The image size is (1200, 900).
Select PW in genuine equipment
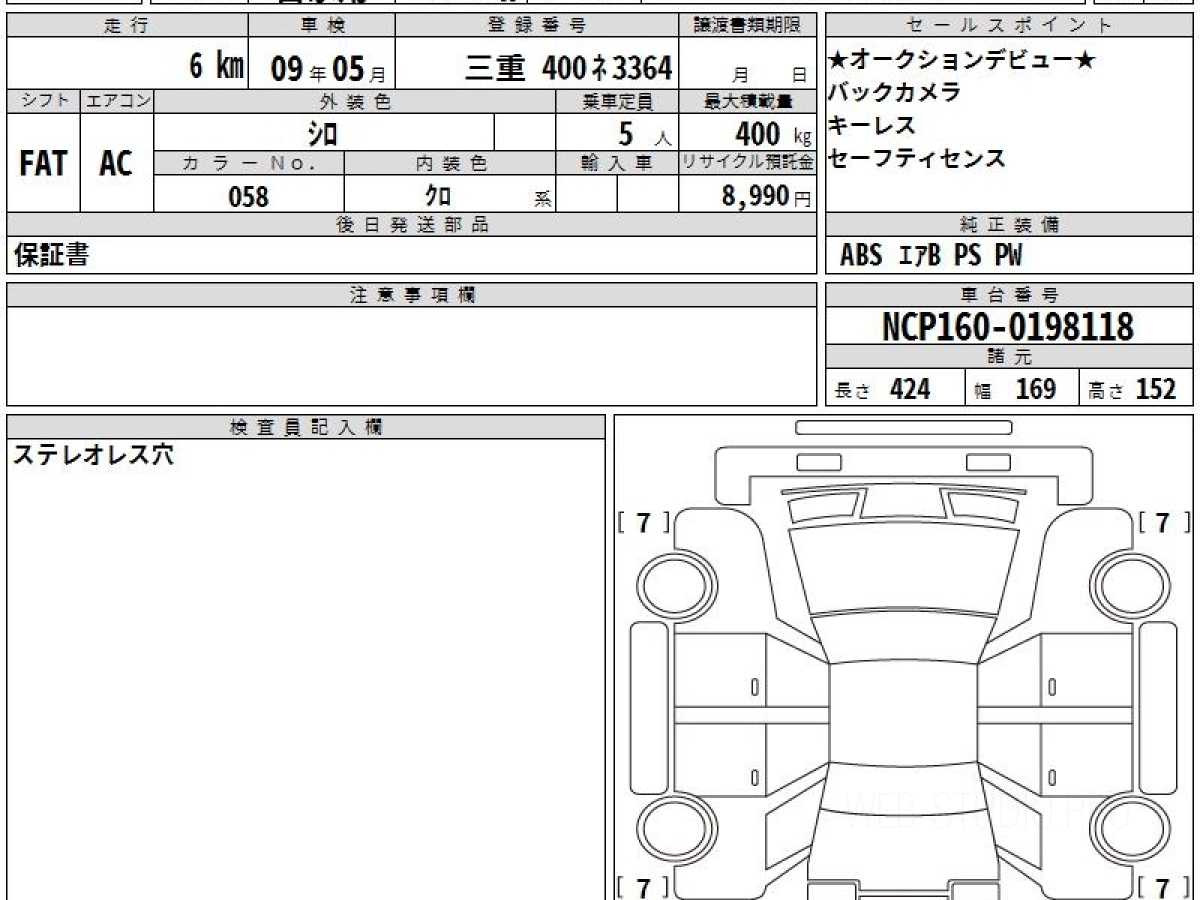[1008, 256]
